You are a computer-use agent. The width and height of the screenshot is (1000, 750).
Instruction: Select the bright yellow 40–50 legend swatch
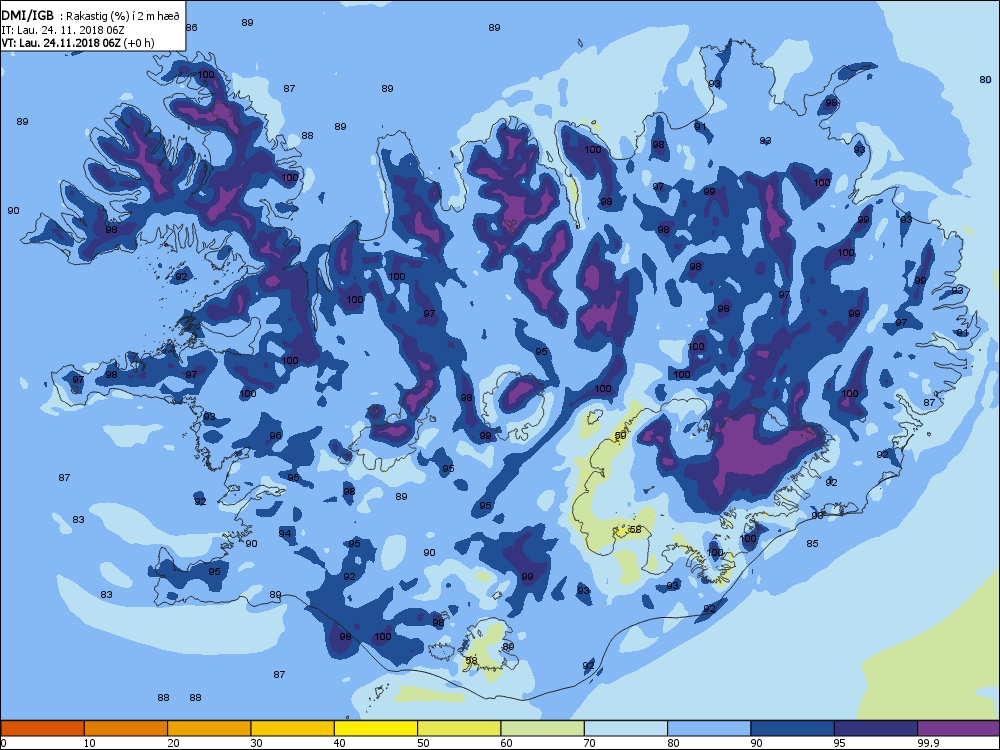tap(376, 728)
